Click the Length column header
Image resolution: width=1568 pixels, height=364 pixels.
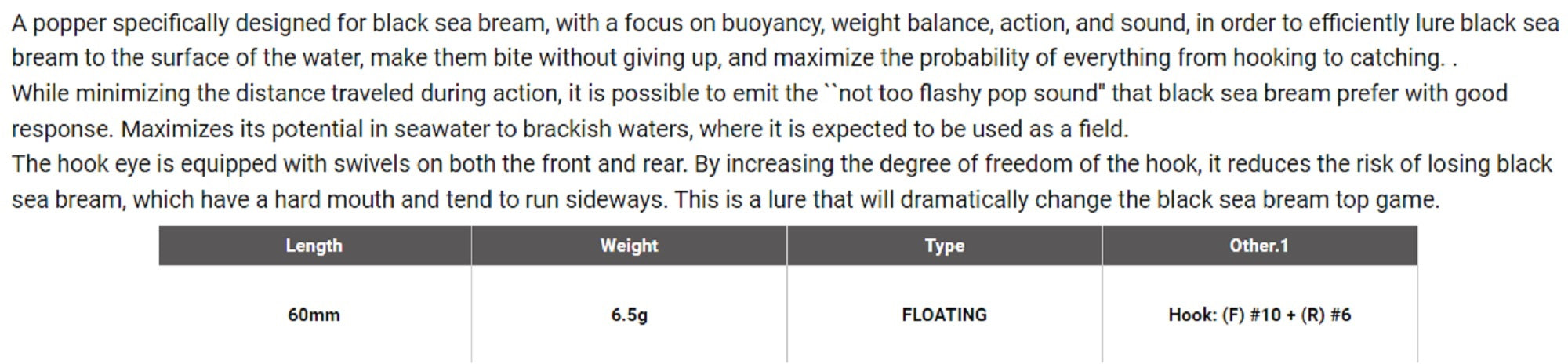coord(314,246)
